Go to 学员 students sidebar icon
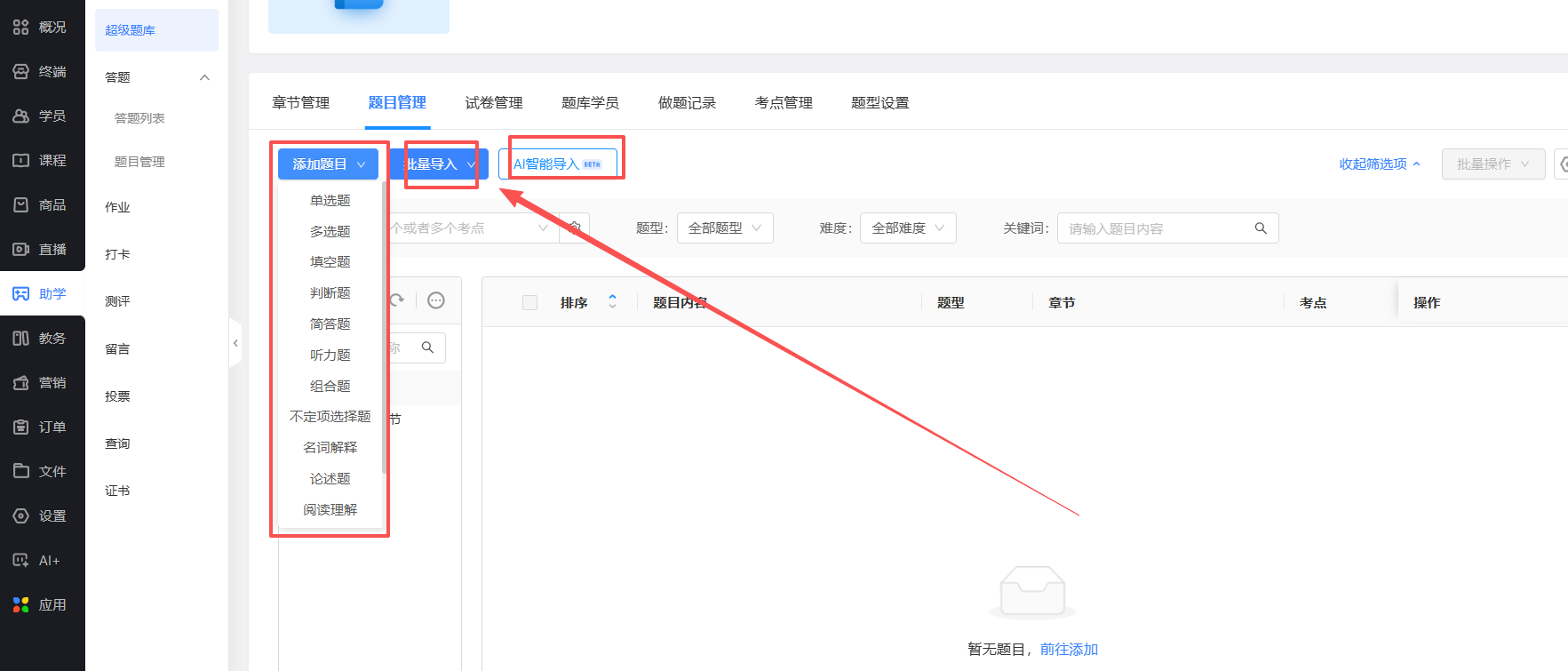Viewport: 1568px width, 671px height. coord(21,116)
